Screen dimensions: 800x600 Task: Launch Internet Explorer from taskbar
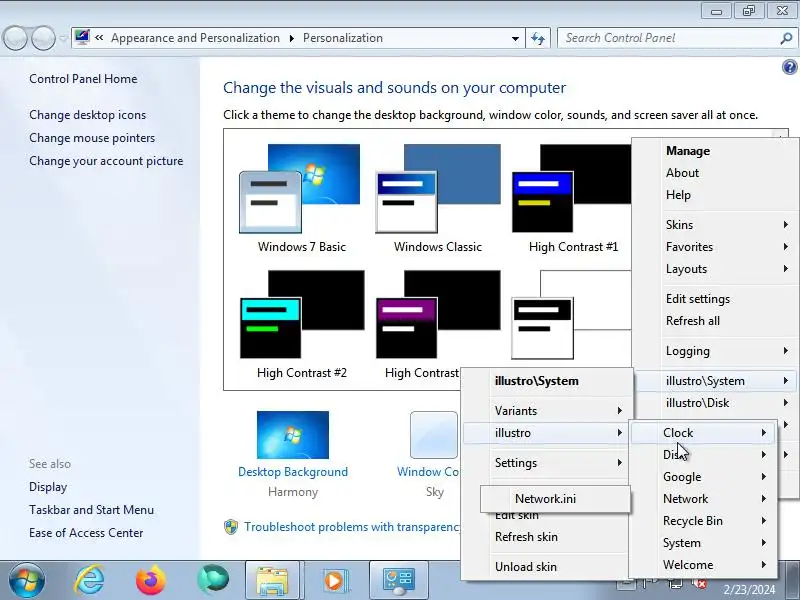[89, 580]
